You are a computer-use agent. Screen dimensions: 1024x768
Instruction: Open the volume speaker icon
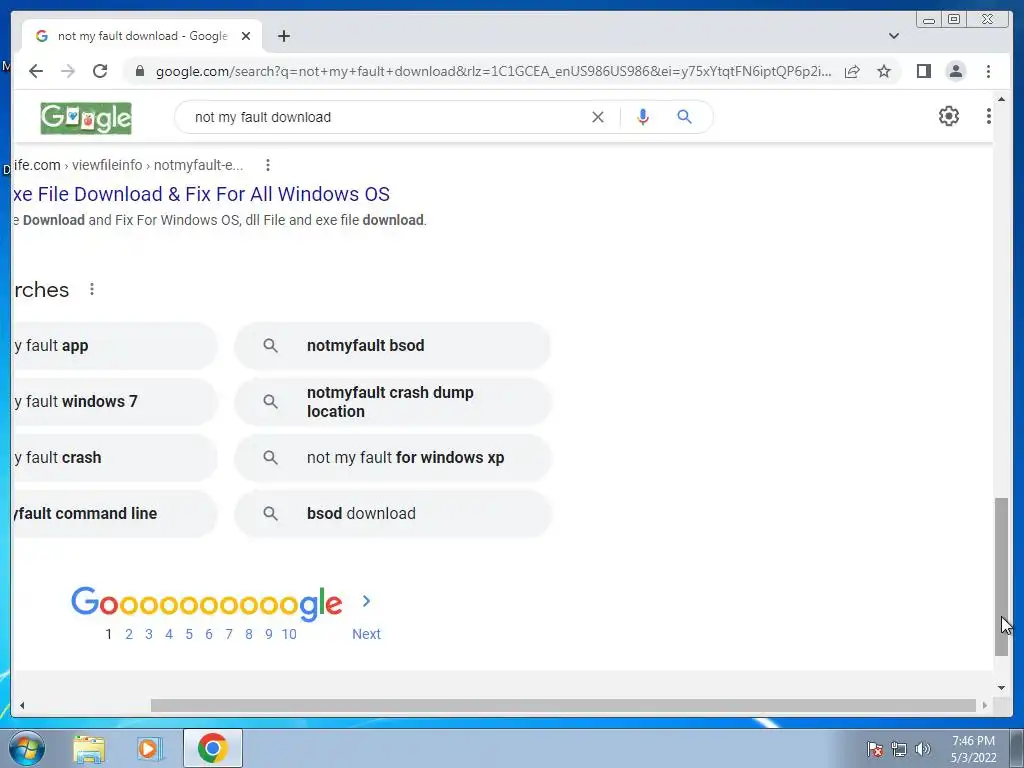923,749
